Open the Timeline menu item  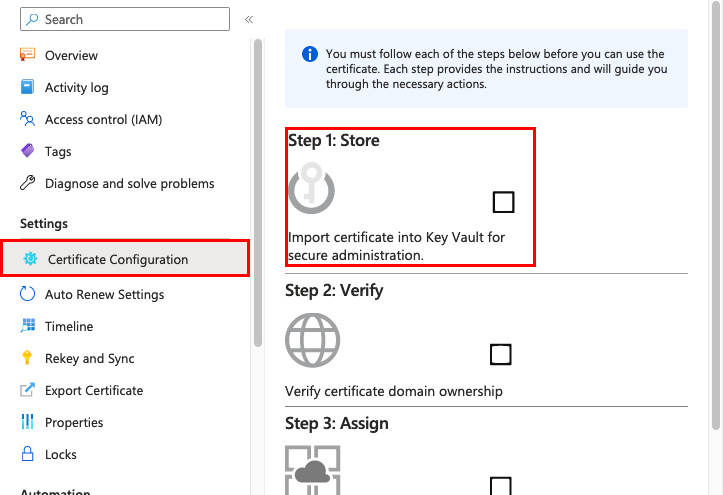[69, 326]
